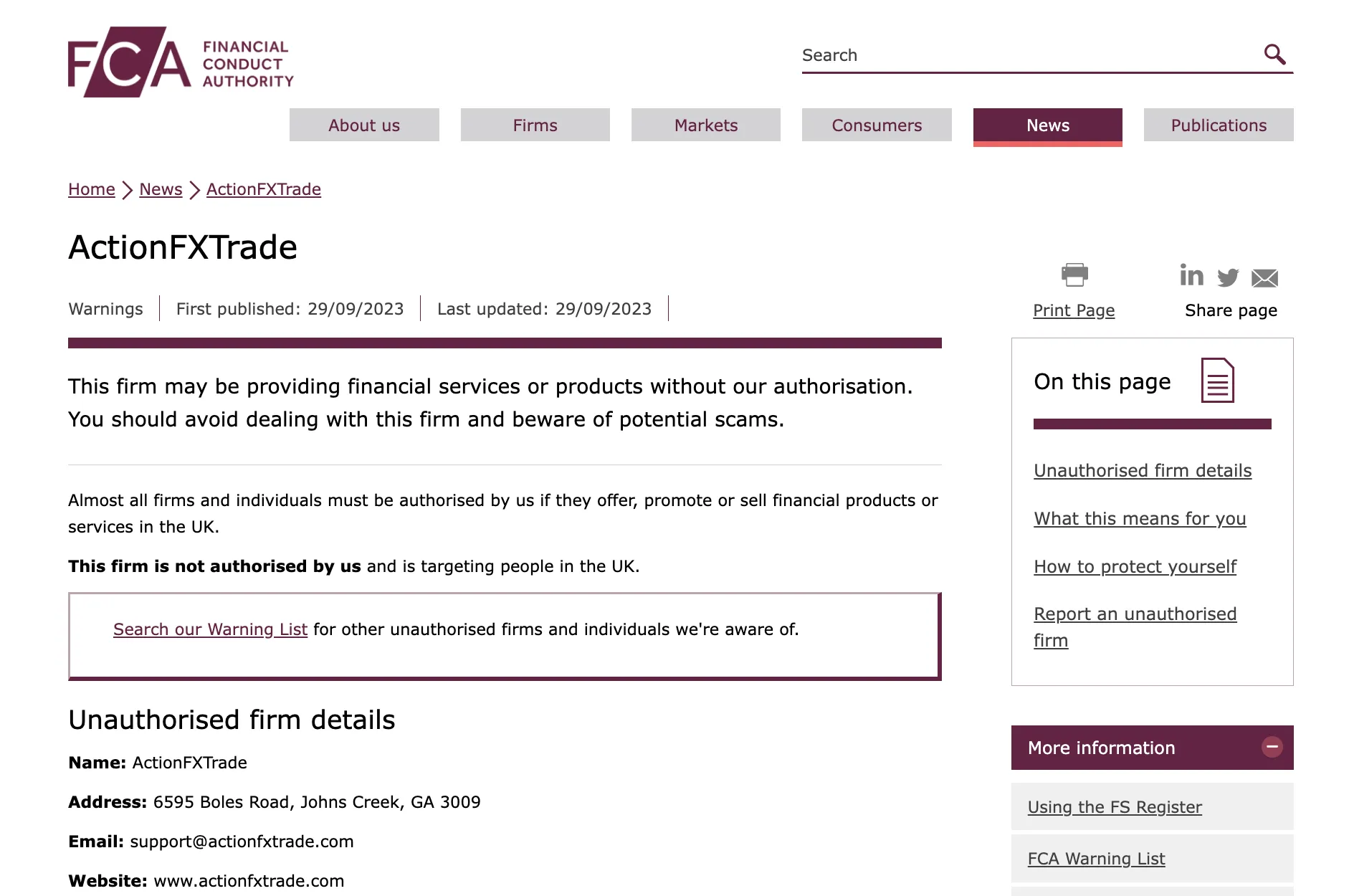Open the Firms menu
This screenshot has height=896, width=1349.
535,125
